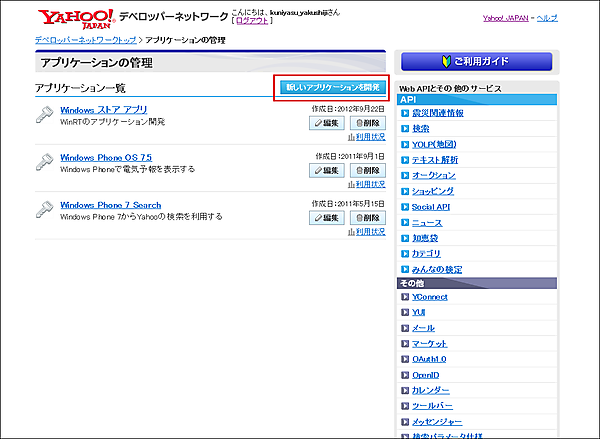
Task: Click the arrow icon next to 検索
Action: 405,129
